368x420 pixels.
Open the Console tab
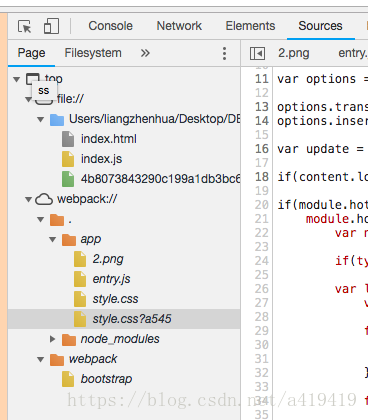110,26
